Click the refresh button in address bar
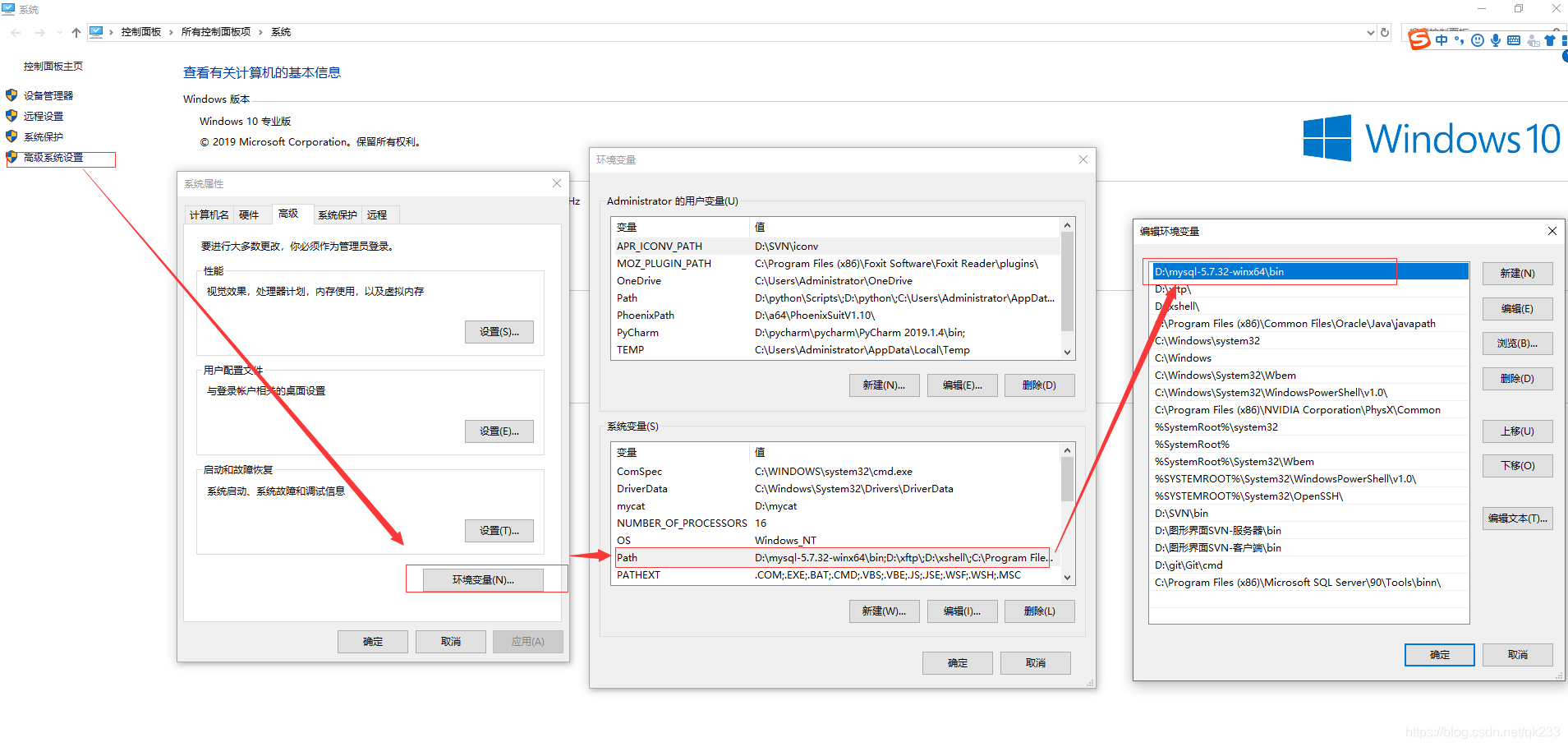Image resolution: width=1568 pixels, height=747 pixels. click(1385, 32)
